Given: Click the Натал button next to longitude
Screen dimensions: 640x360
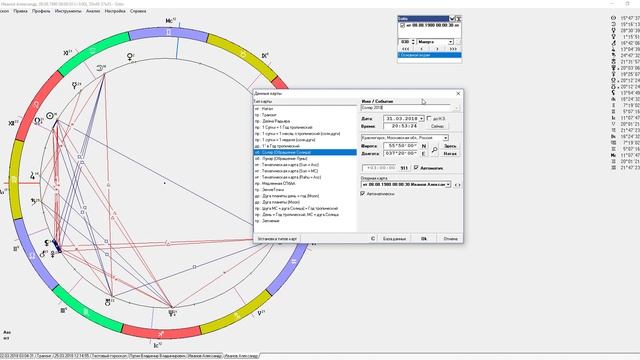Looking at the screenshot, I should point(450,153).
